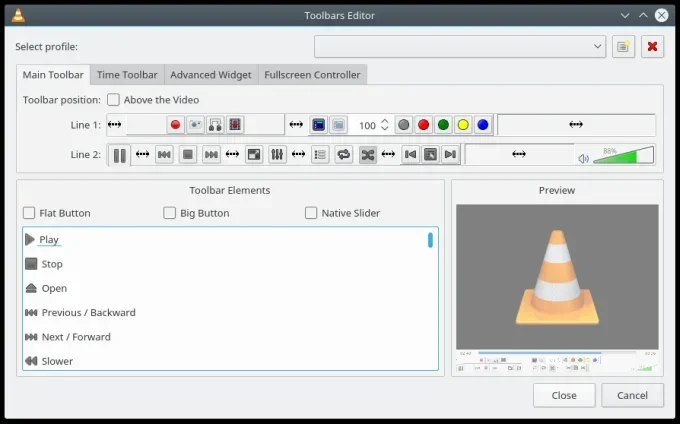Screen dimensions: 680x424
Task: Click the green teletext color button
Action: 443,125
